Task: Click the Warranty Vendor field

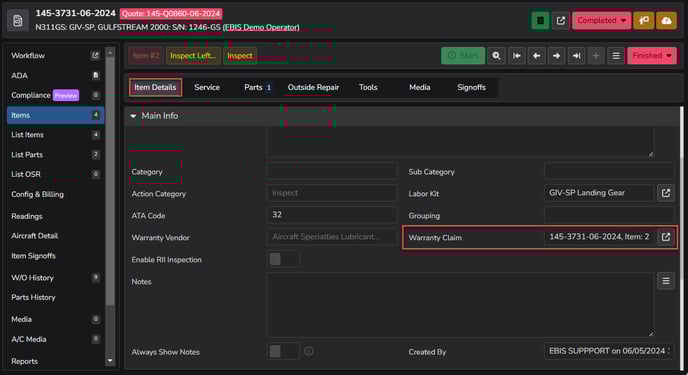Action: click(332, 237)
